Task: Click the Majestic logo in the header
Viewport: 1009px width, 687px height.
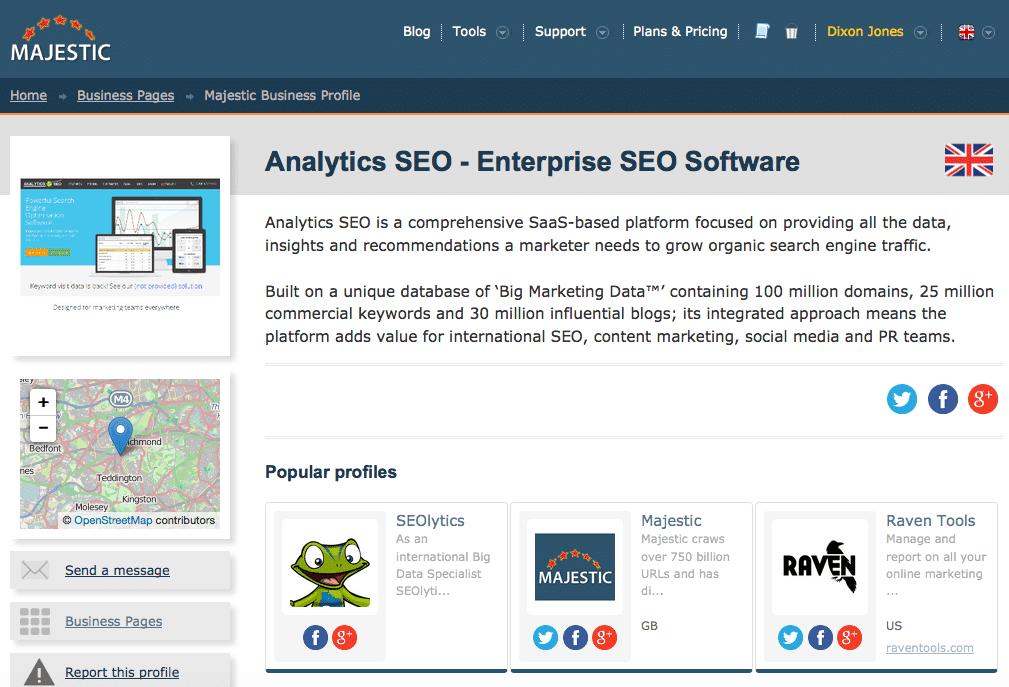Action: pyautogui.click(x=60, y=39)
